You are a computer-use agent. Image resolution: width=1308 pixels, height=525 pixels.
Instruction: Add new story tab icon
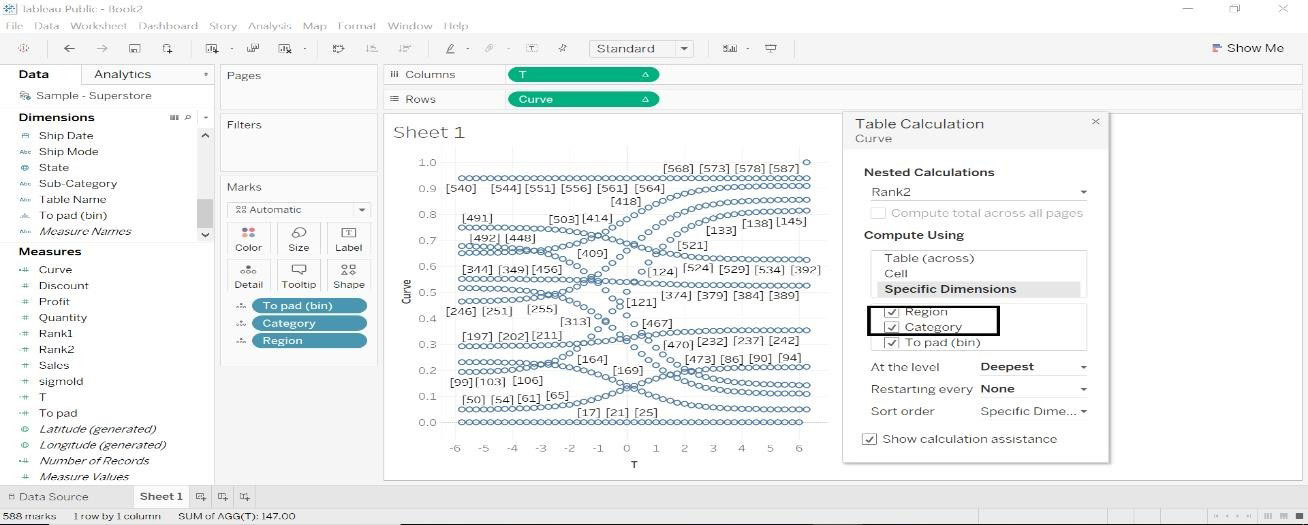pos(245,496)
